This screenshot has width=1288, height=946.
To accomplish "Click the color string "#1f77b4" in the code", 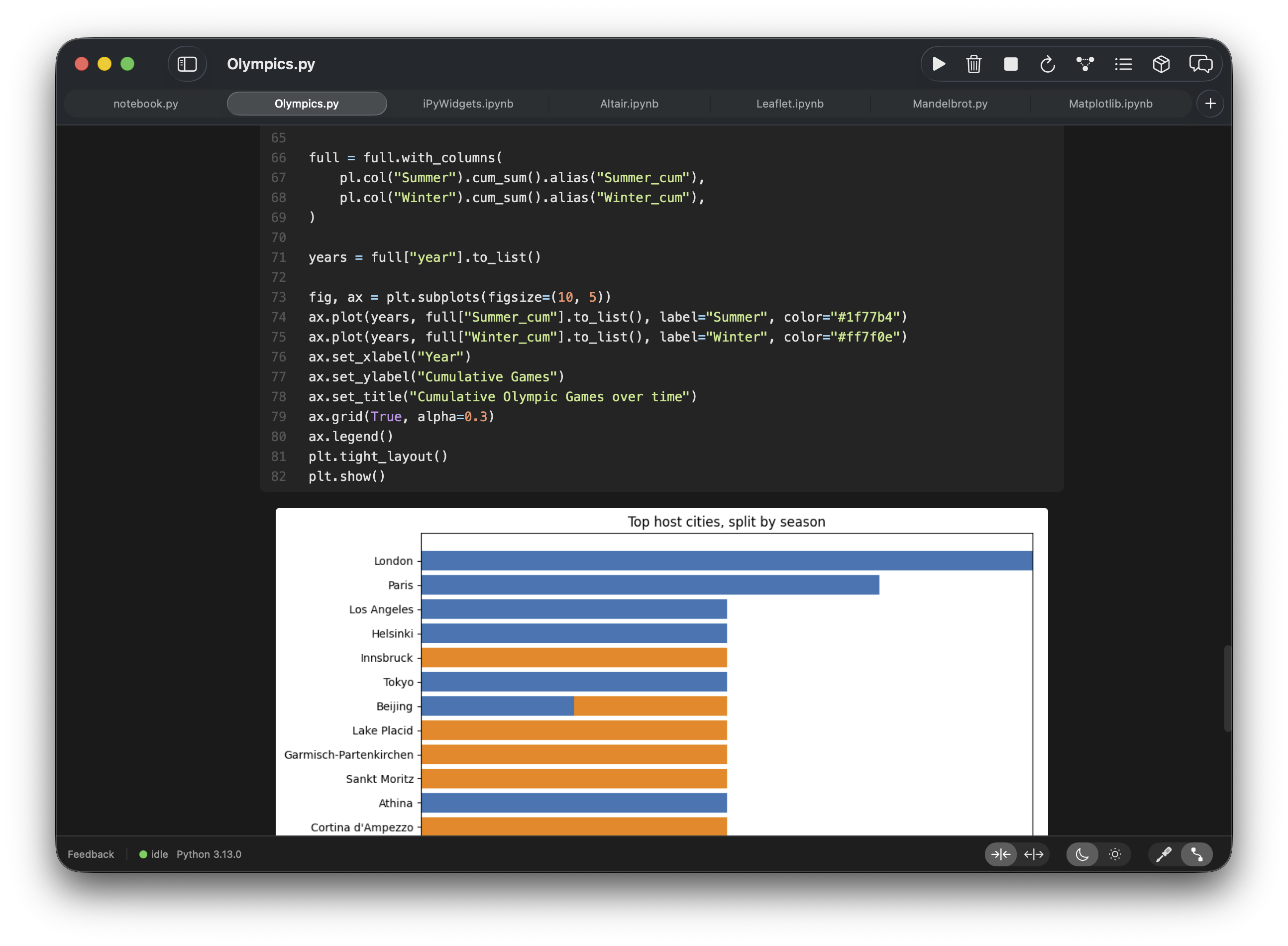I will [x=865, y=317].
